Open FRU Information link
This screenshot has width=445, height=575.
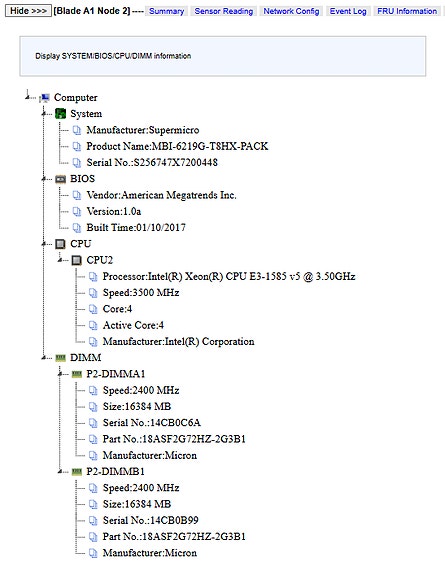407,11
